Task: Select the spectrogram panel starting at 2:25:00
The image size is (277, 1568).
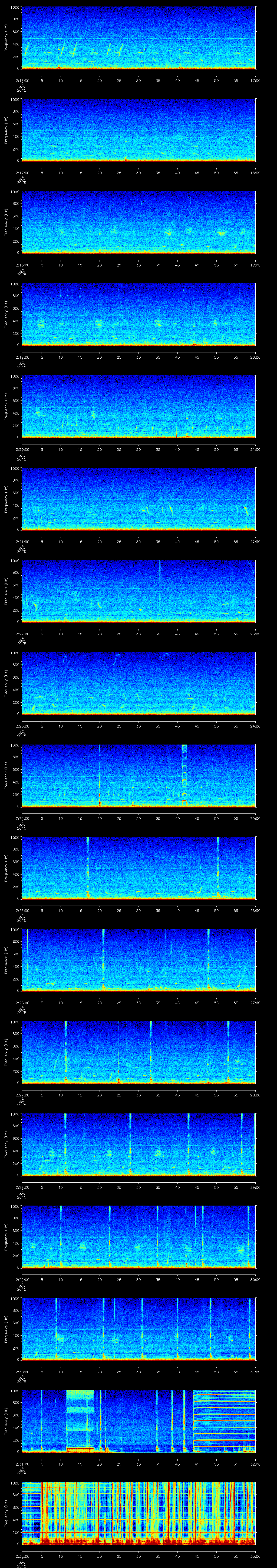Action: coord(138,868)
